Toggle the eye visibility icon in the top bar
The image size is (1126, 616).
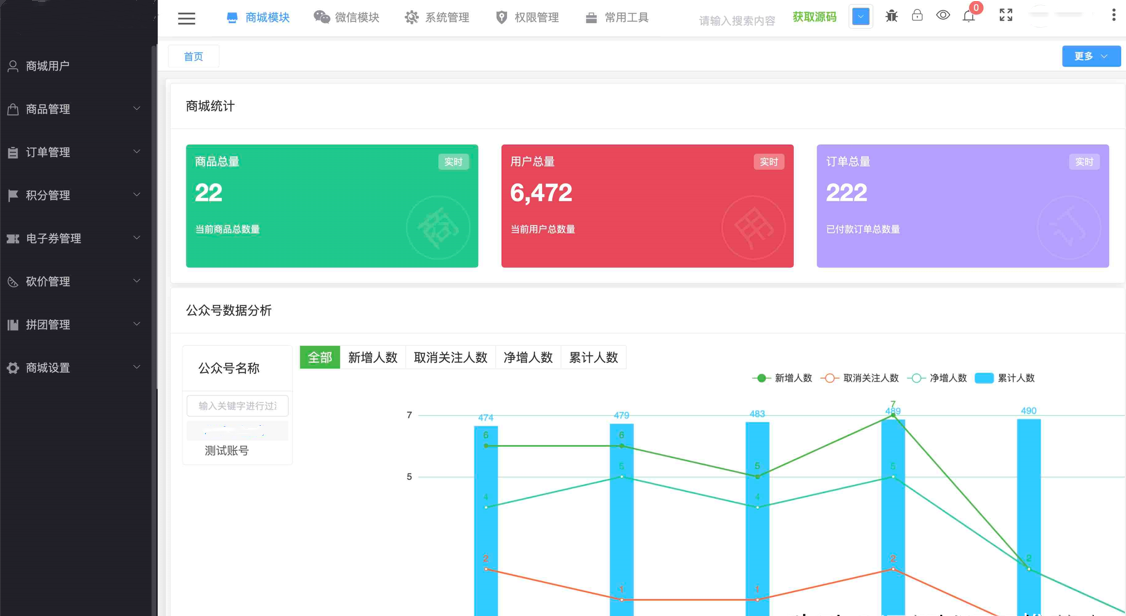point(943,15)
